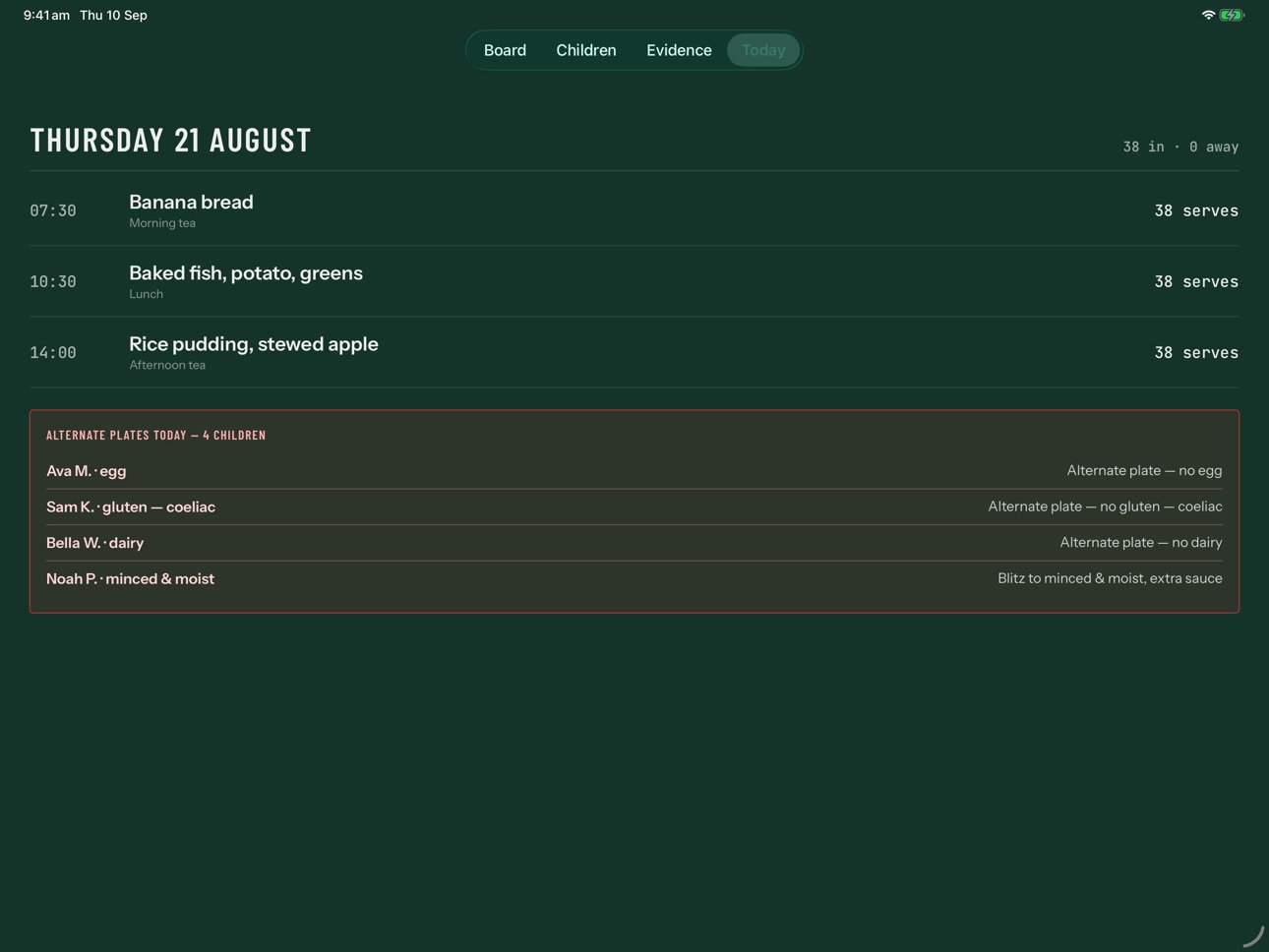Tap the status bar clock 9:41 am

[46, 15]
